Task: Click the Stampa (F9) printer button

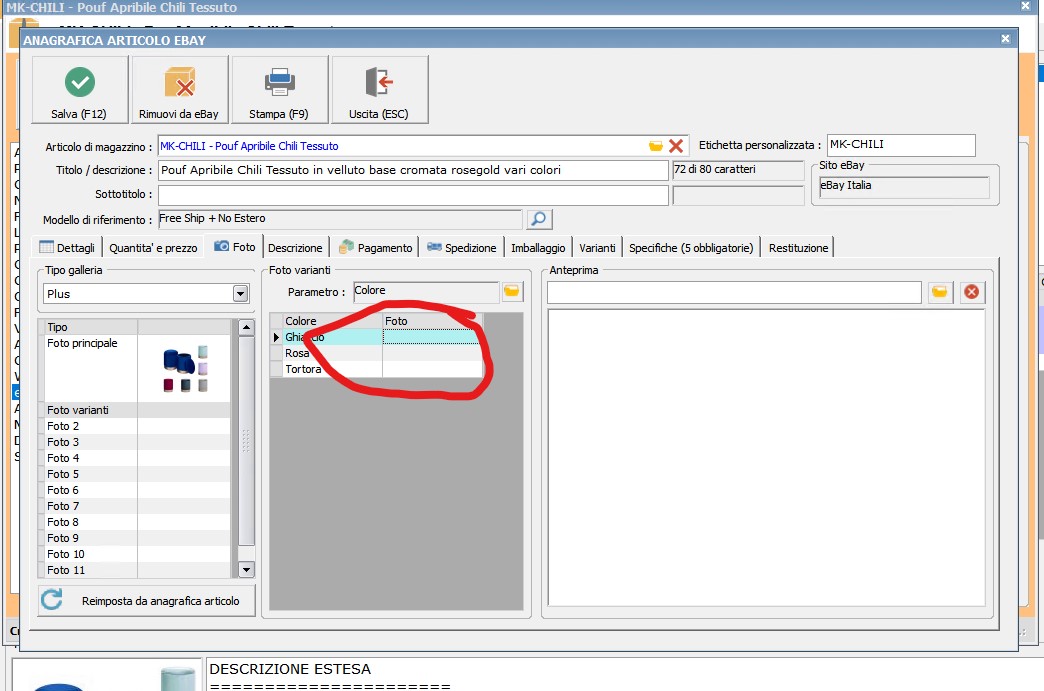Action: (x=280, y=90)
